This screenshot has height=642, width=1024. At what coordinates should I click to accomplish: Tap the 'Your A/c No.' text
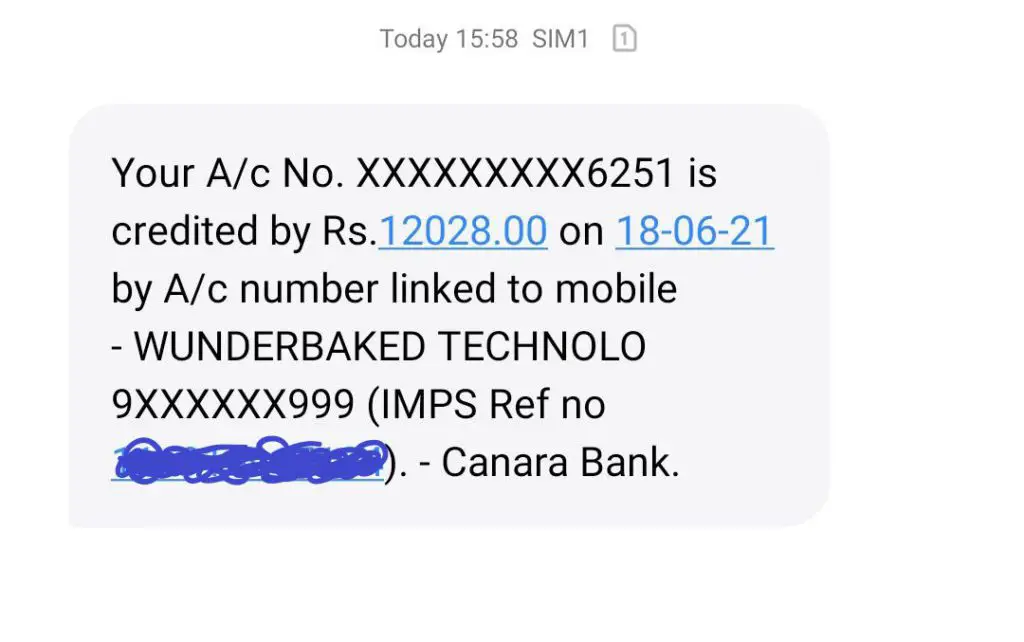(x=228, y=174)
